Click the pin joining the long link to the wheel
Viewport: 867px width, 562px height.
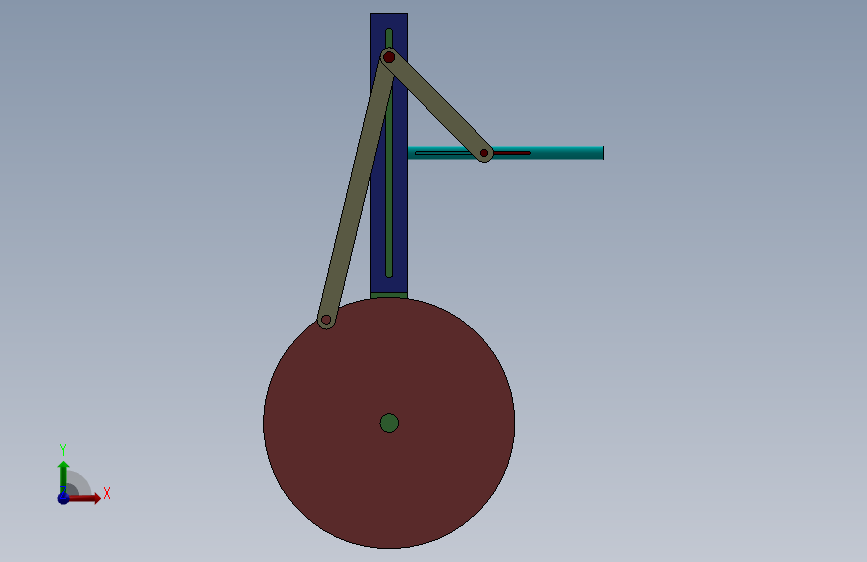pyautogui.click(x=326, y=320)
